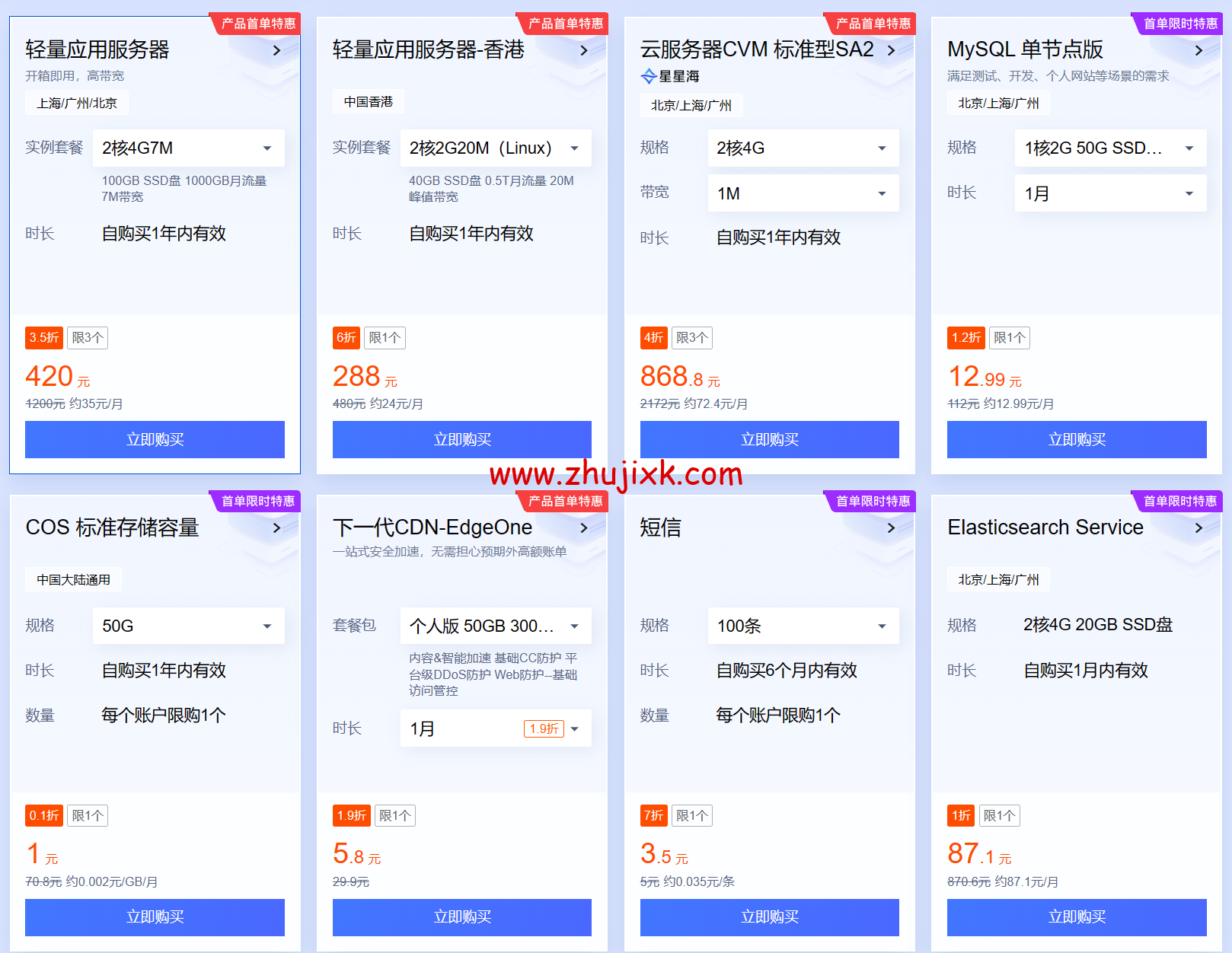
Task: Click the arrow icon beside 下一代CDN-EdgeOne
Action: click(x=584, y=527)
